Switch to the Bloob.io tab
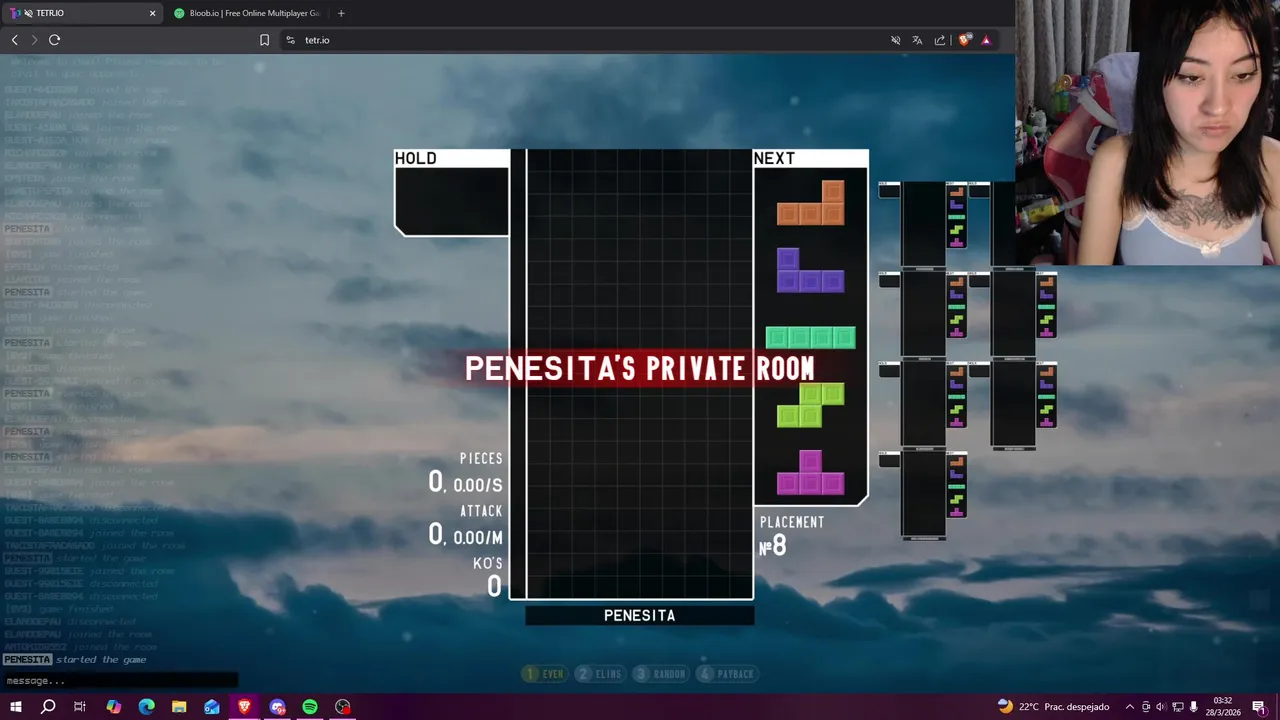Screen dimensions: 1280x720 click(x=249, y=13)
